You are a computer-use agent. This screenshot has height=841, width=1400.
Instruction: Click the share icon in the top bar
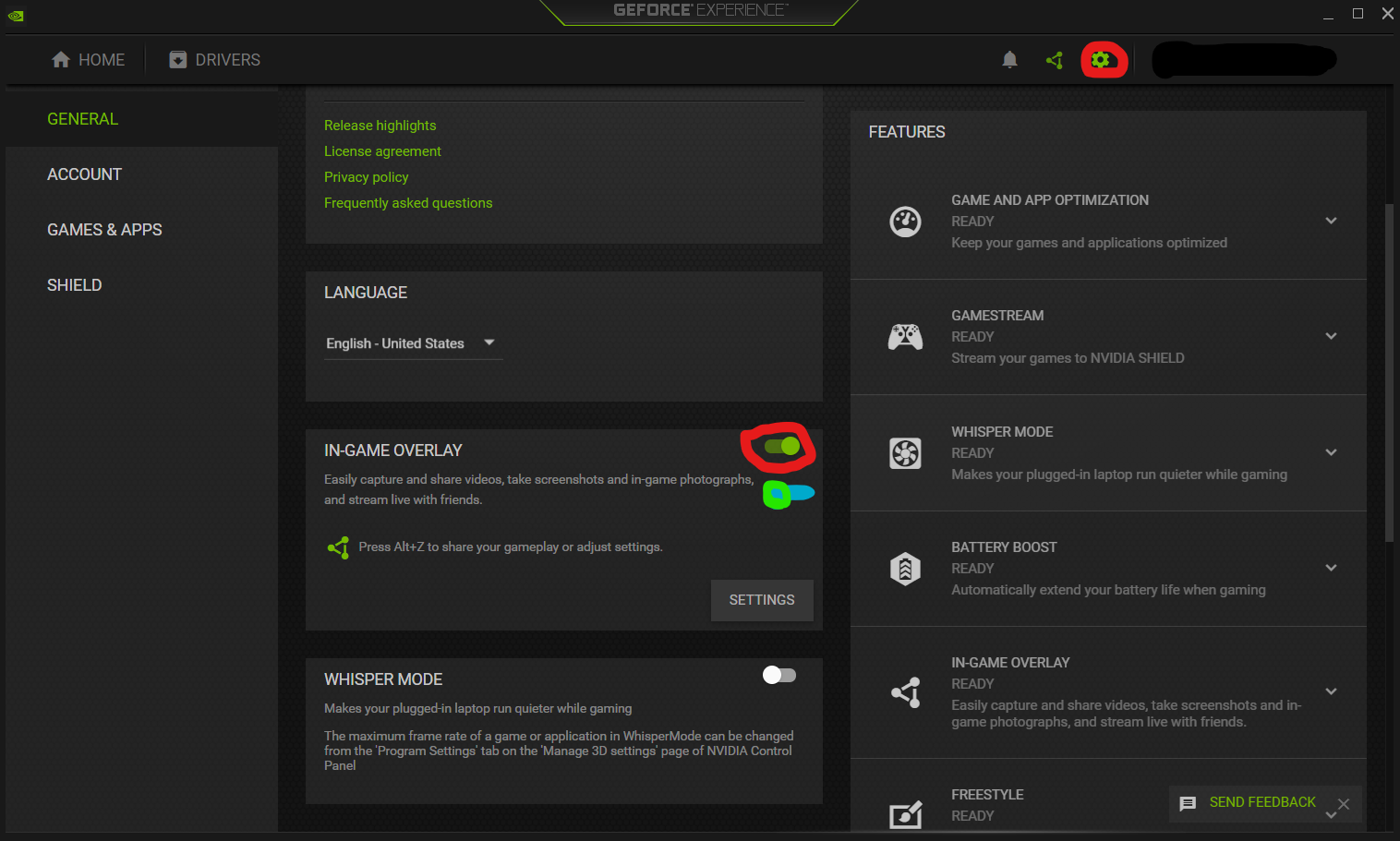[1055, 59]
